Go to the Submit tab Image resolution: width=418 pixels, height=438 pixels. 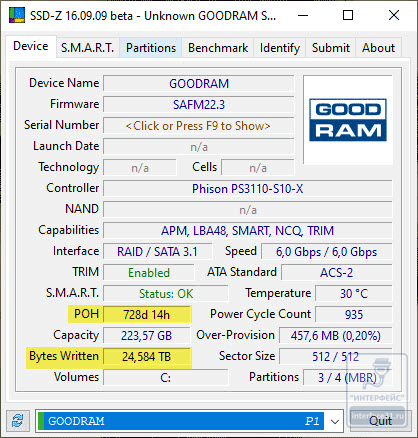[331, 48]
